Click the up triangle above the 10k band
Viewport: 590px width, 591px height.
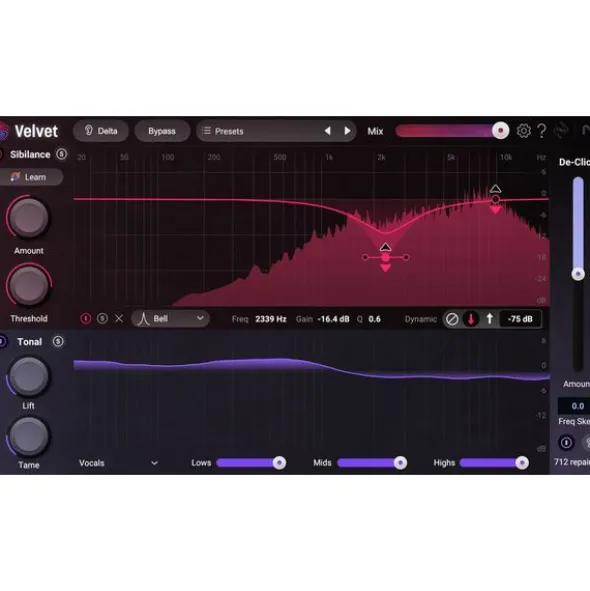(x=495, y=188)
